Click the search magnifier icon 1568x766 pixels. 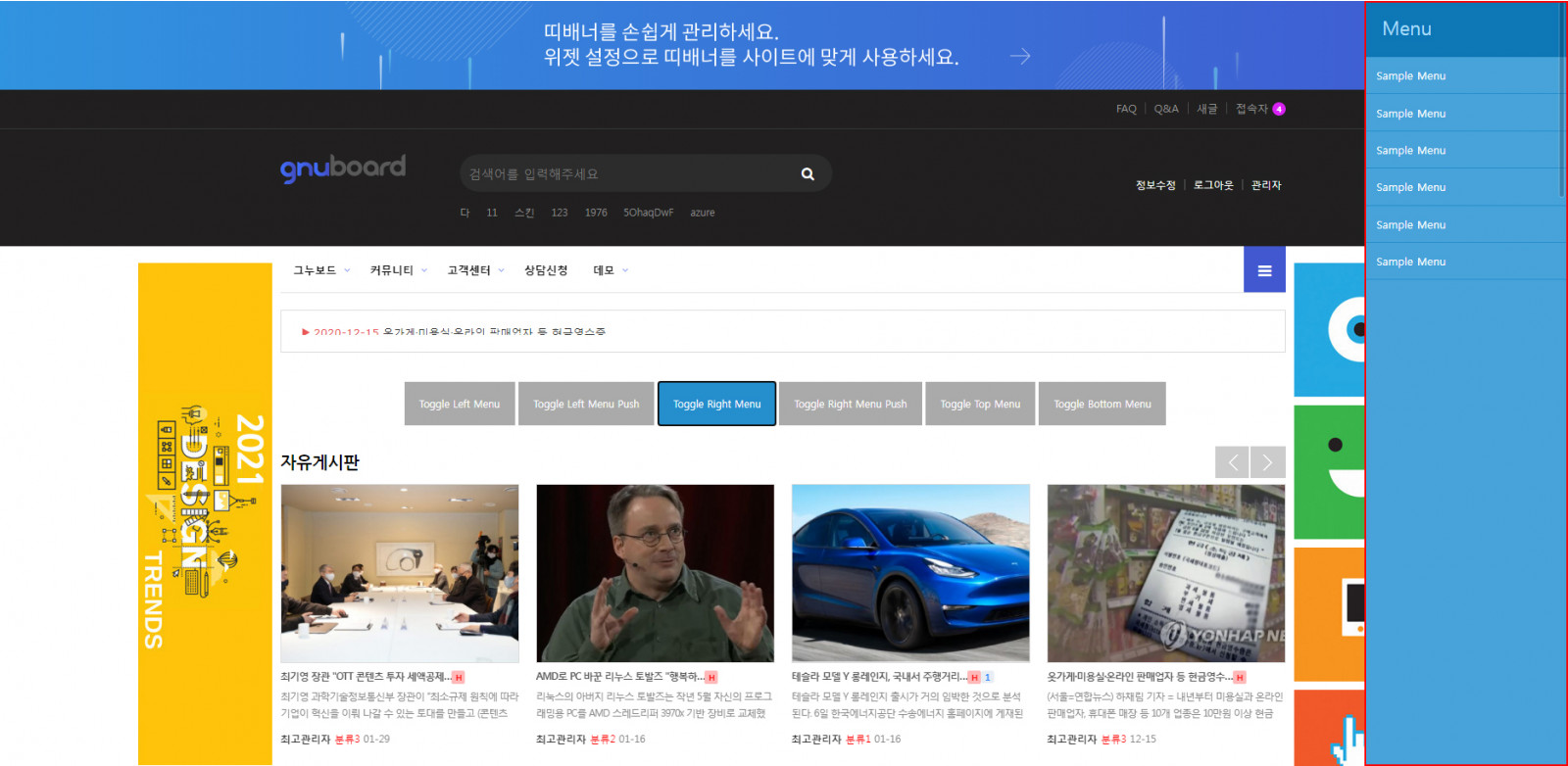(x=808, y=174)
